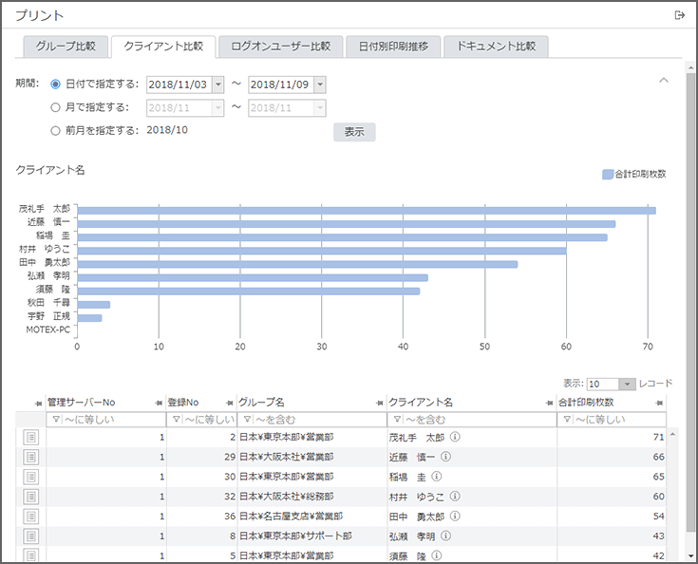Select クライアント比較 tab
Viewport: 698px width, 564px height.
tap(163, 46)
